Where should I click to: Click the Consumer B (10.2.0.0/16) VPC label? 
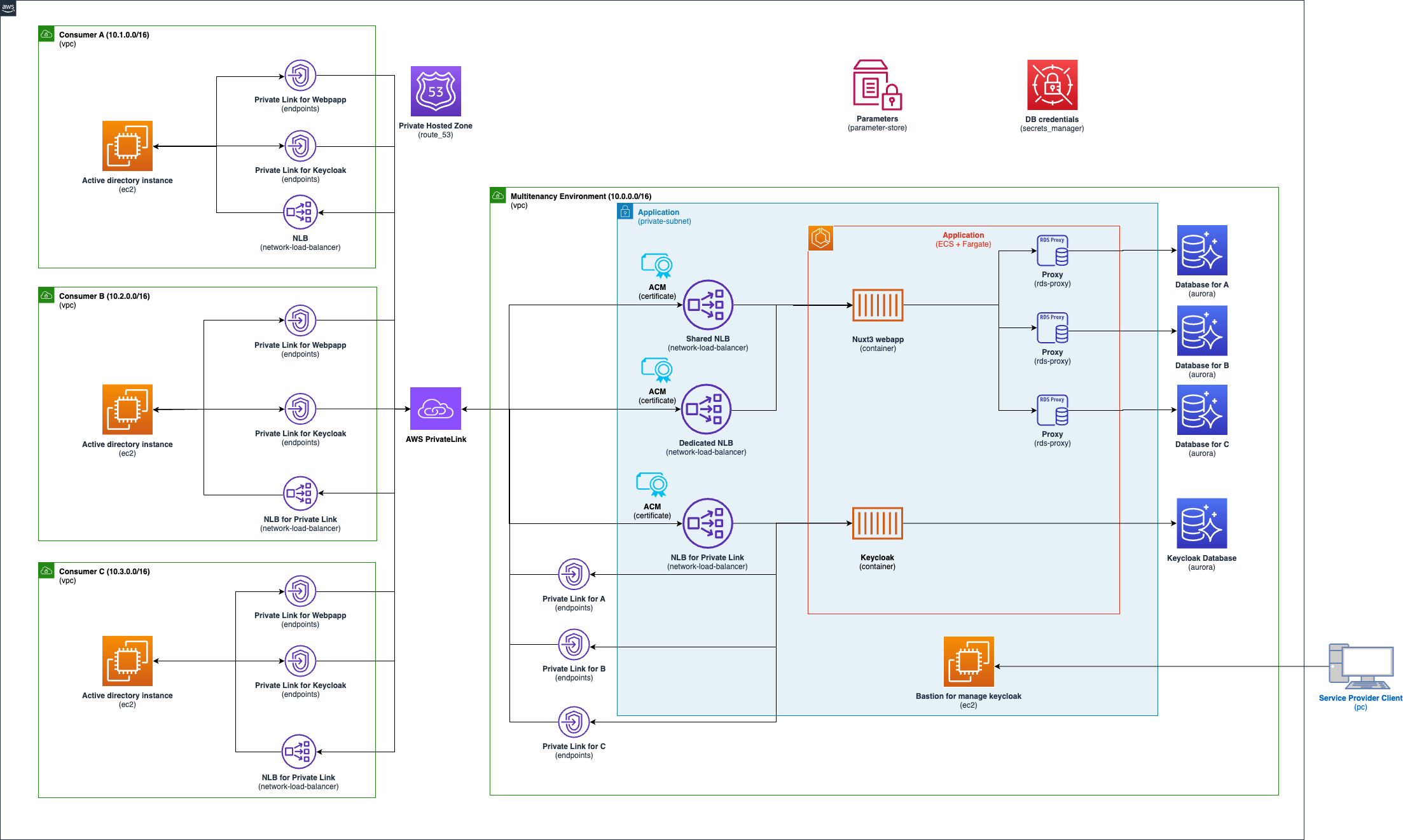[104, 296]
